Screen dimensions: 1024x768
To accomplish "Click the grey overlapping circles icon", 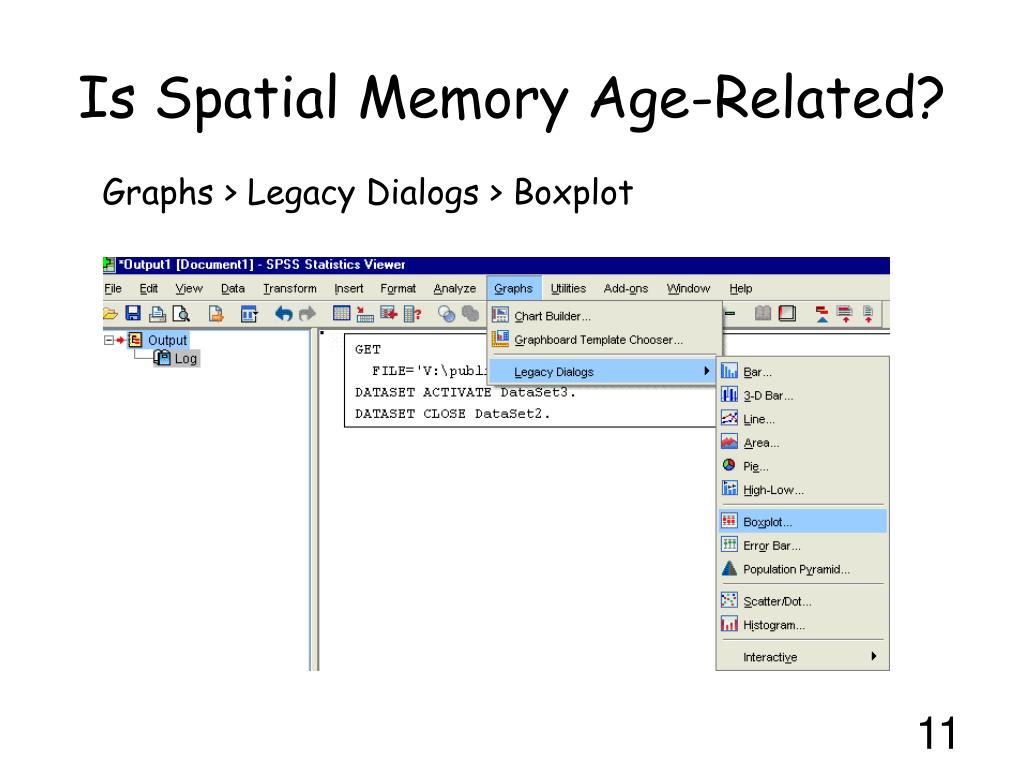I will coord(470,314).
